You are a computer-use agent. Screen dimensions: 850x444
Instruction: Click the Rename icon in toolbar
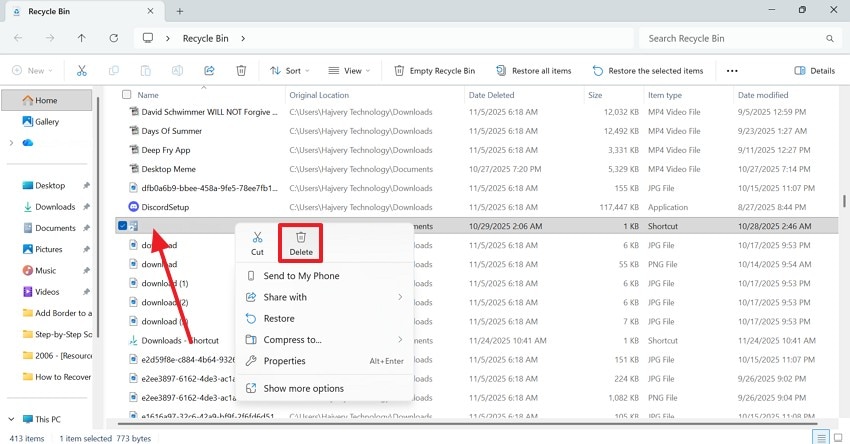177,70
